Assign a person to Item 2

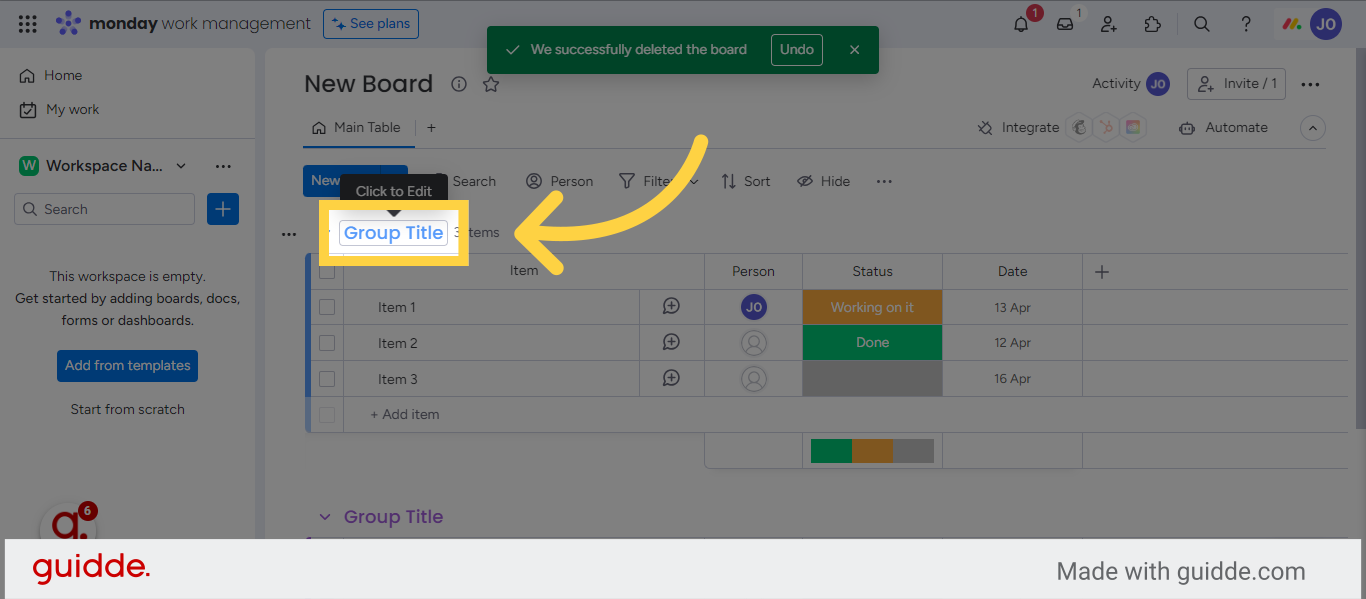pyautogui.click(x=754, y=343)
